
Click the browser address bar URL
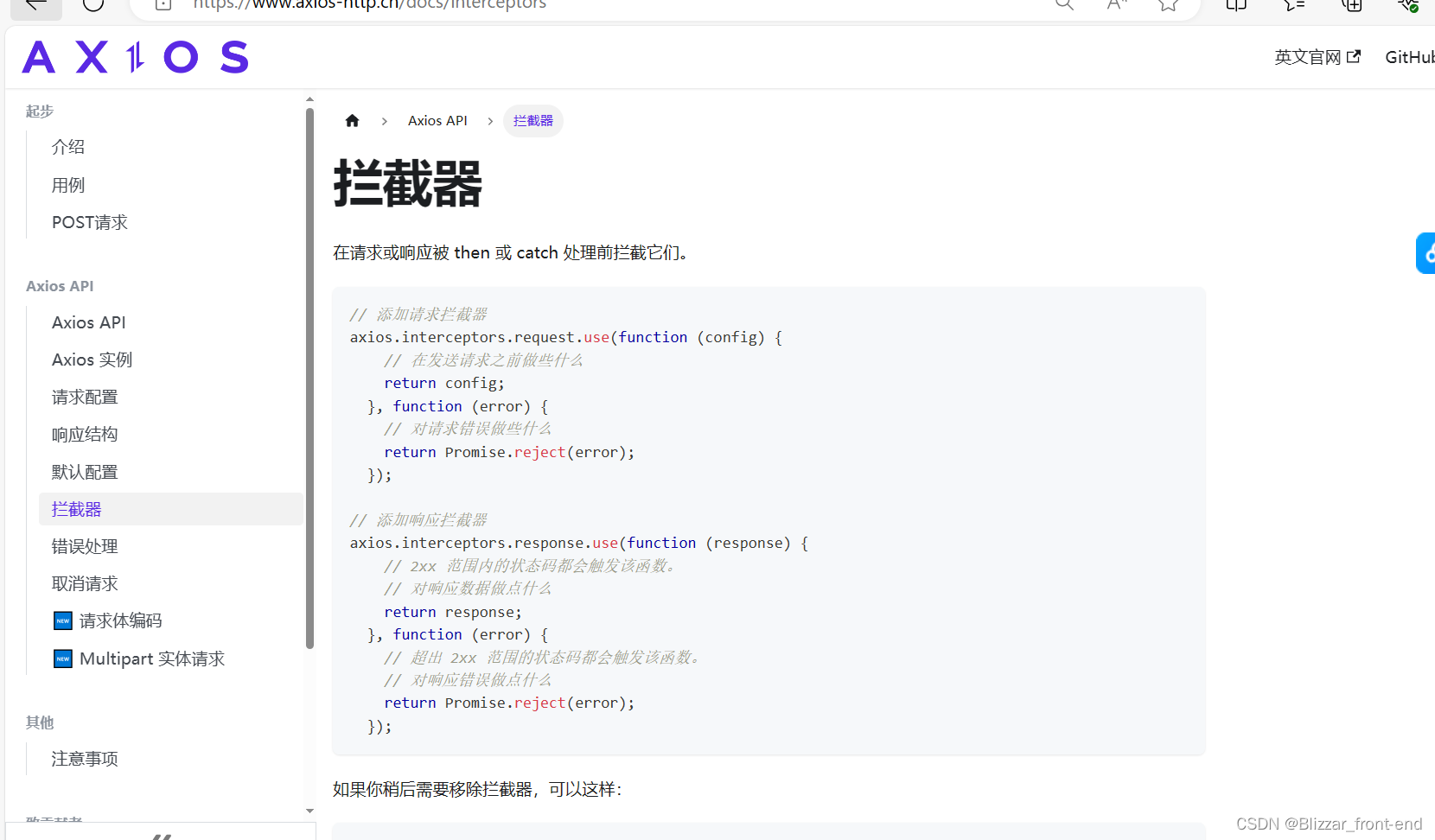pos(370,4)
